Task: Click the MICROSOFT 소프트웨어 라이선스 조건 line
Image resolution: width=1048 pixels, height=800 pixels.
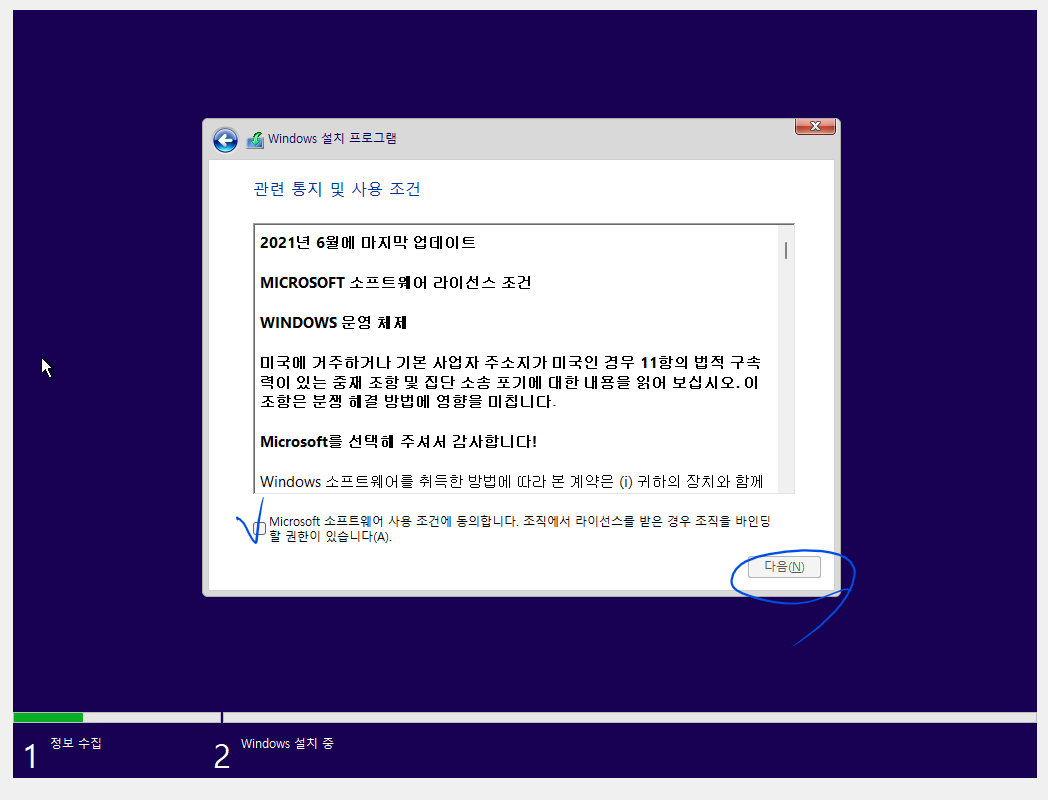Action: pyautogui.click(x=396, y=283)
